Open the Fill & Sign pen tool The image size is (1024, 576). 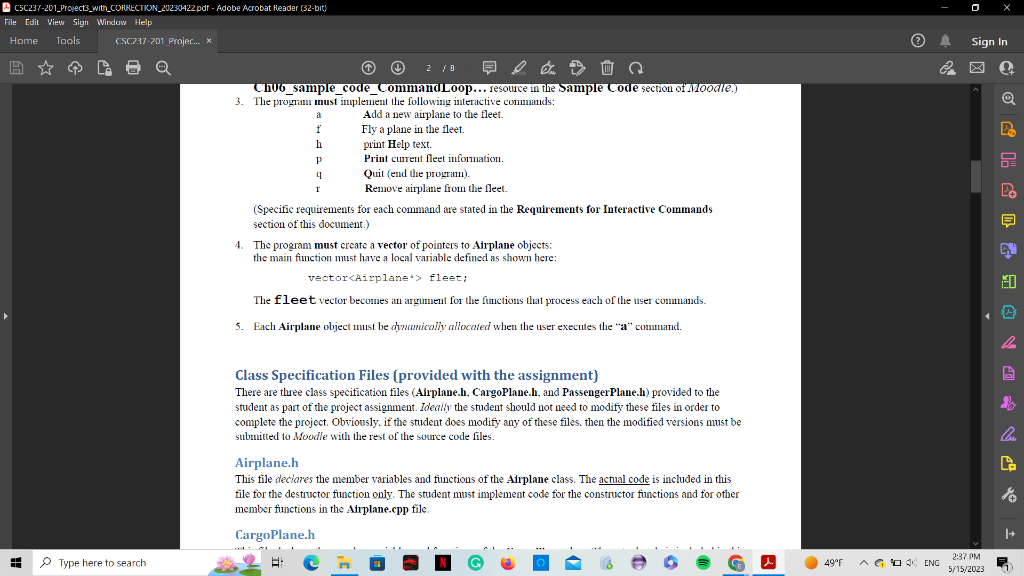548,68
